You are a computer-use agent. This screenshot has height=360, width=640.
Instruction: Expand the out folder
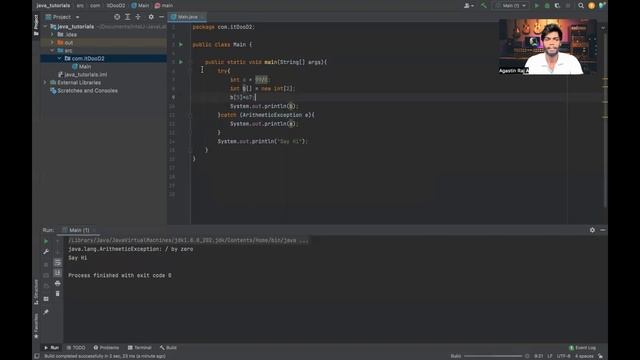pos(52,42)
